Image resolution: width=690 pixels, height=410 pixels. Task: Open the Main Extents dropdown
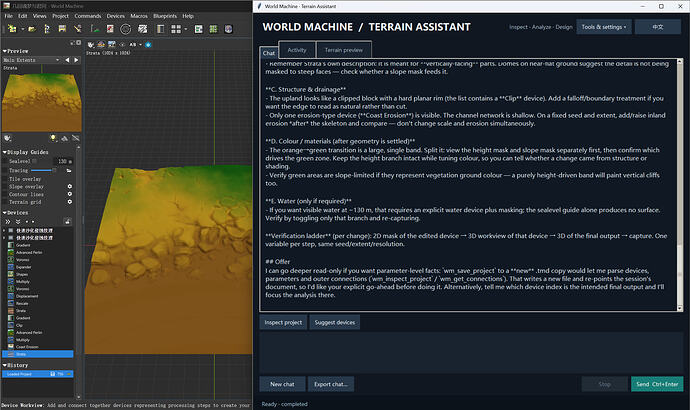(31, 60)
